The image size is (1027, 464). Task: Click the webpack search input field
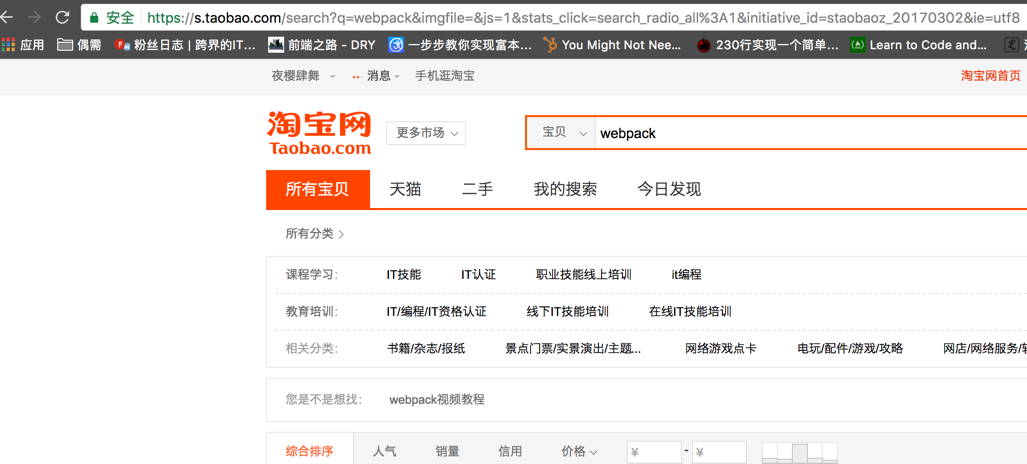811,134
